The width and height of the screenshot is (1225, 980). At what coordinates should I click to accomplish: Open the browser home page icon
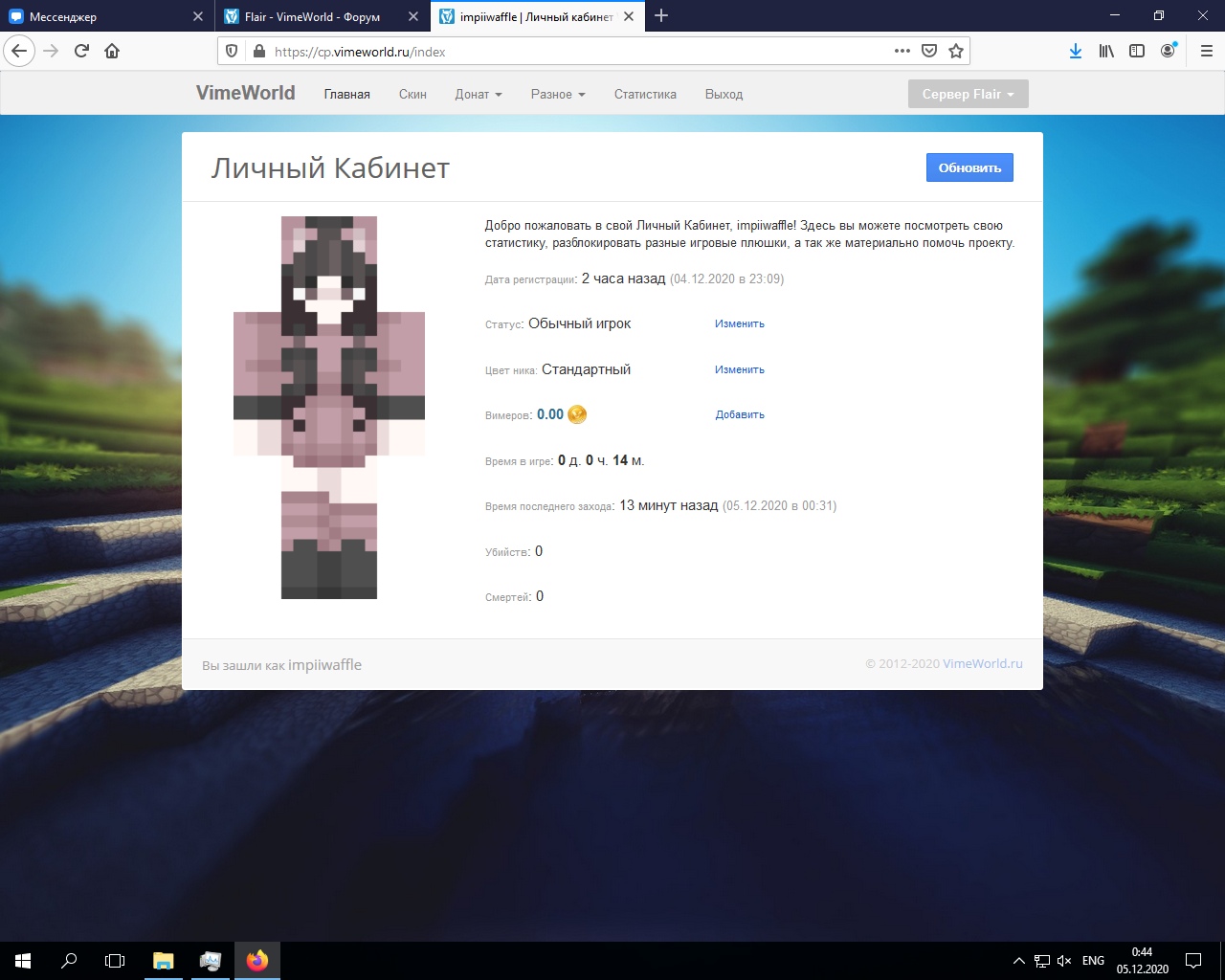(112, 52)
